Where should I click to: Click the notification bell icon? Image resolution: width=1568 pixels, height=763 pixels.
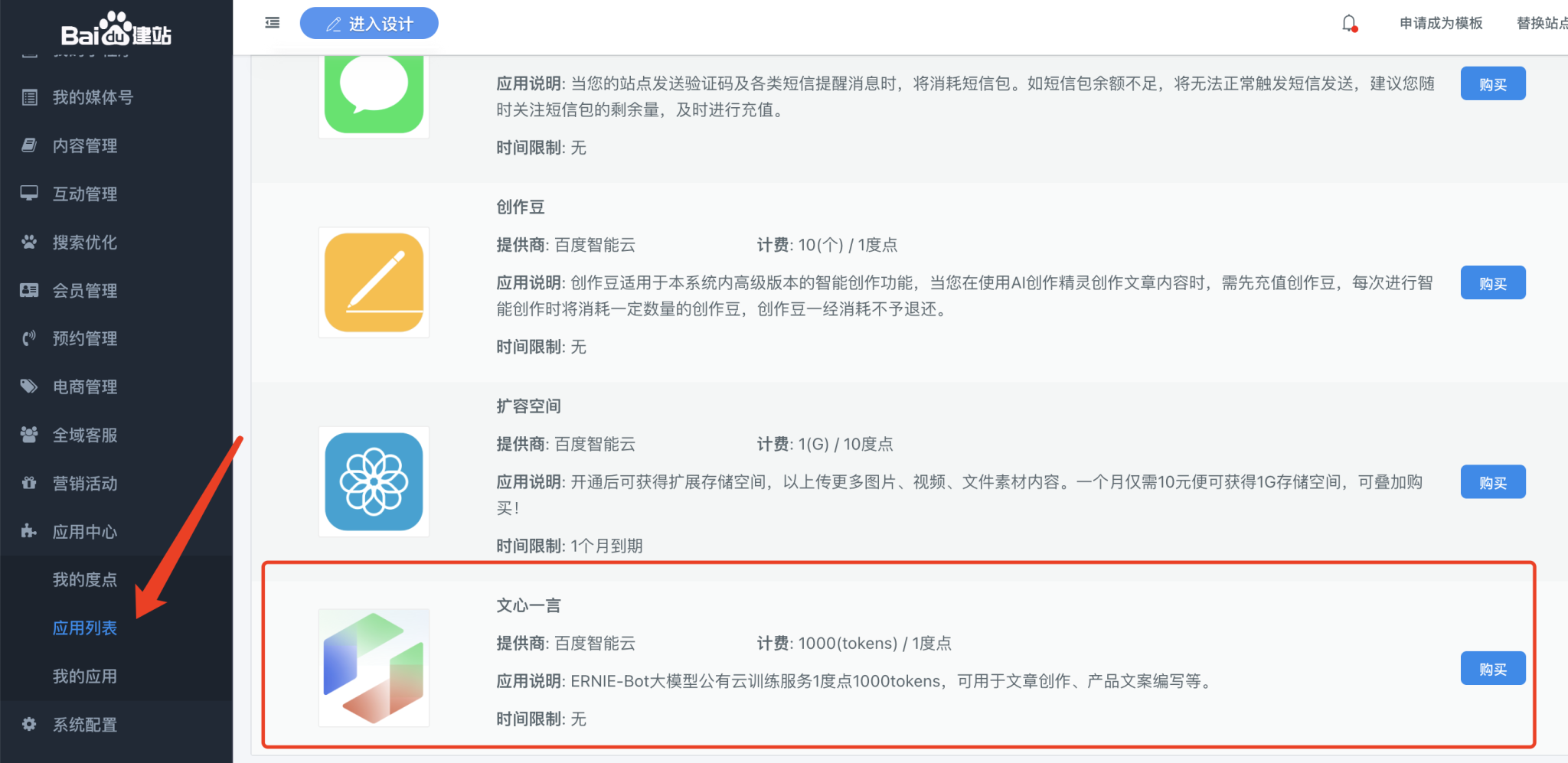tap(1349, 24)
